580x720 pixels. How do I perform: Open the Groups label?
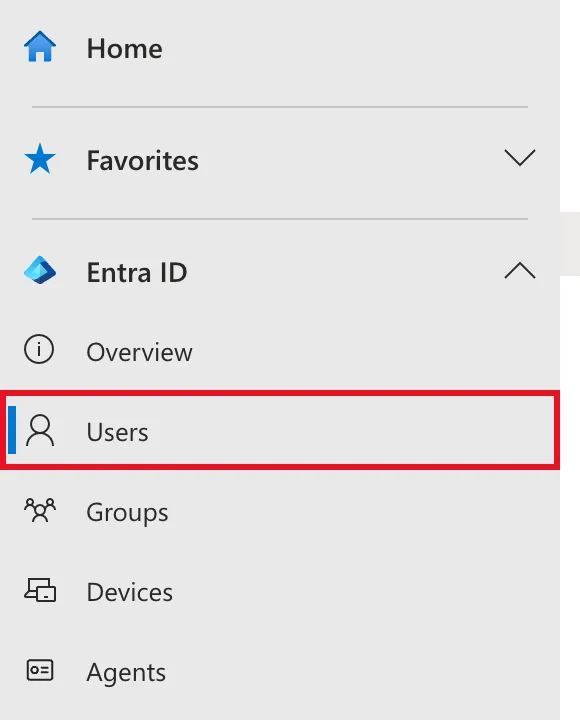tap(127, 513)
